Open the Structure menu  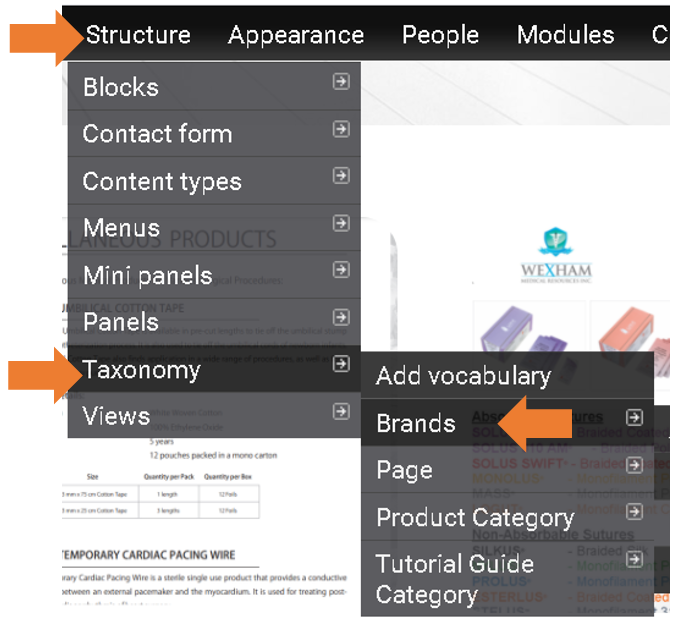(138, 35)
